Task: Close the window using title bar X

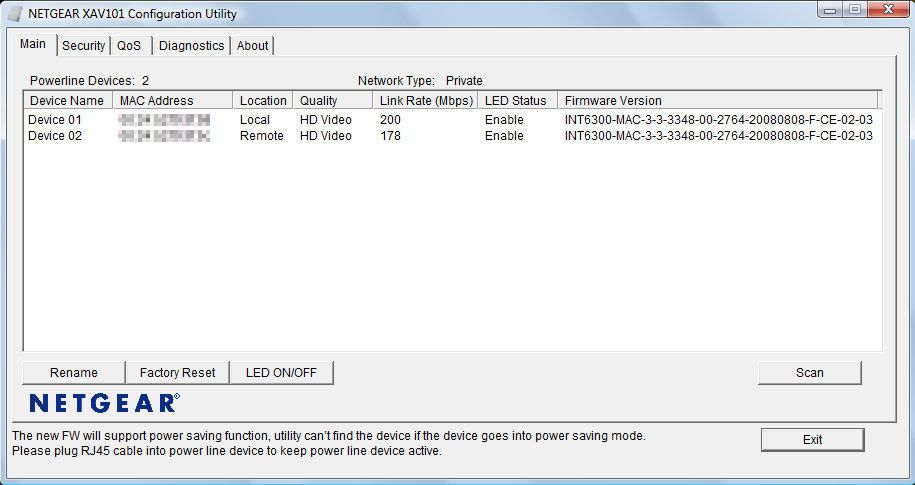Action: click(x=886, y=10)
